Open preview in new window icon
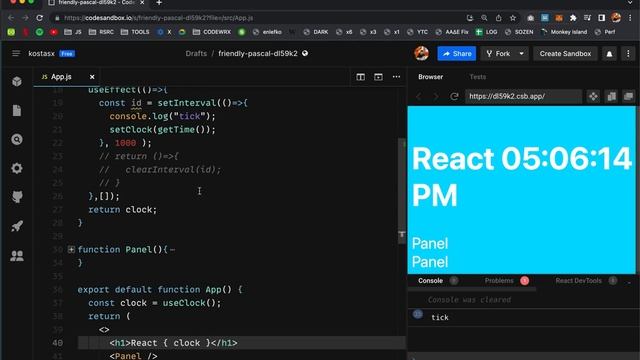This screenshot has height=360, width=640. click(629, 96)
